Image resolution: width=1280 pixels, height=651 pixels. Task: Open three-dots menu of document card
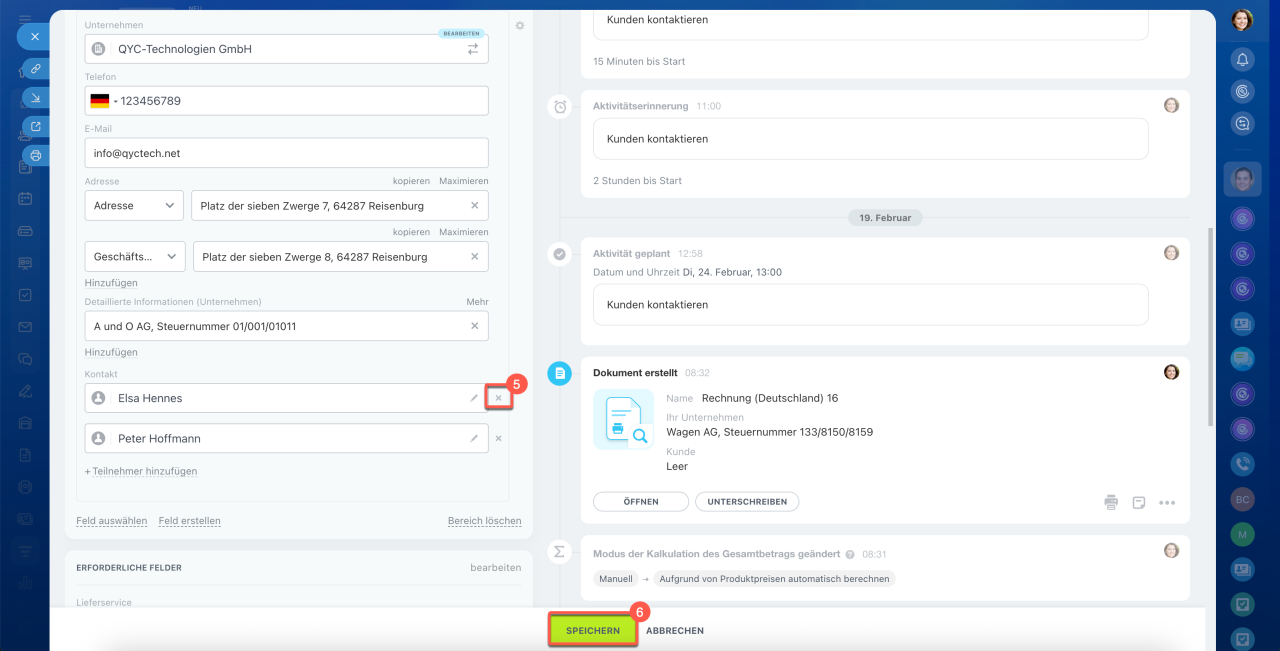pyautogui.click(x=1166, y=502)
